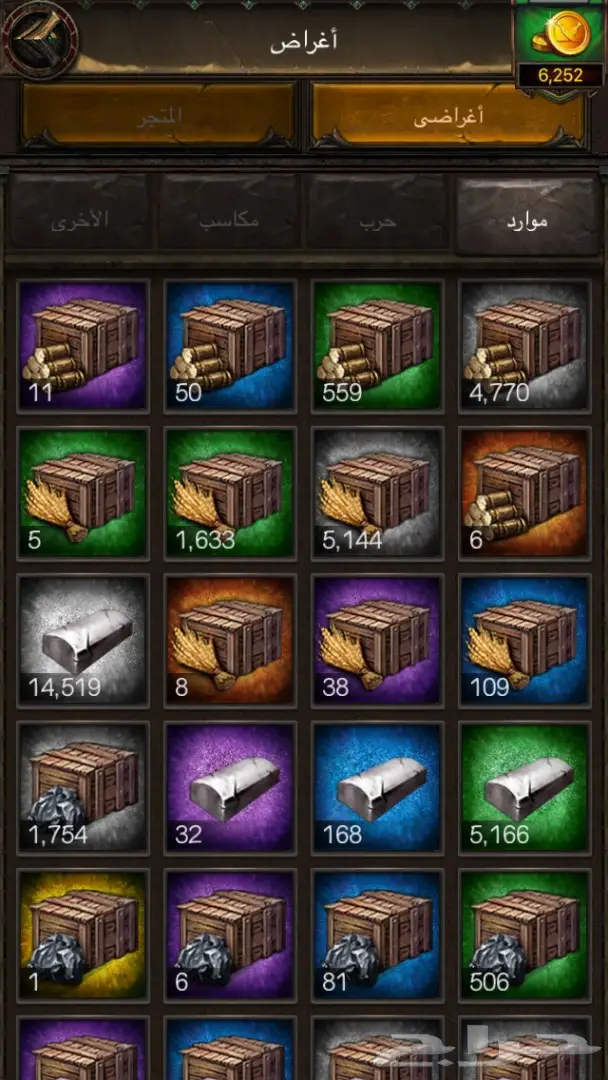
Task: Tap the yellow stone crate with 1
Action: (83, 935)
